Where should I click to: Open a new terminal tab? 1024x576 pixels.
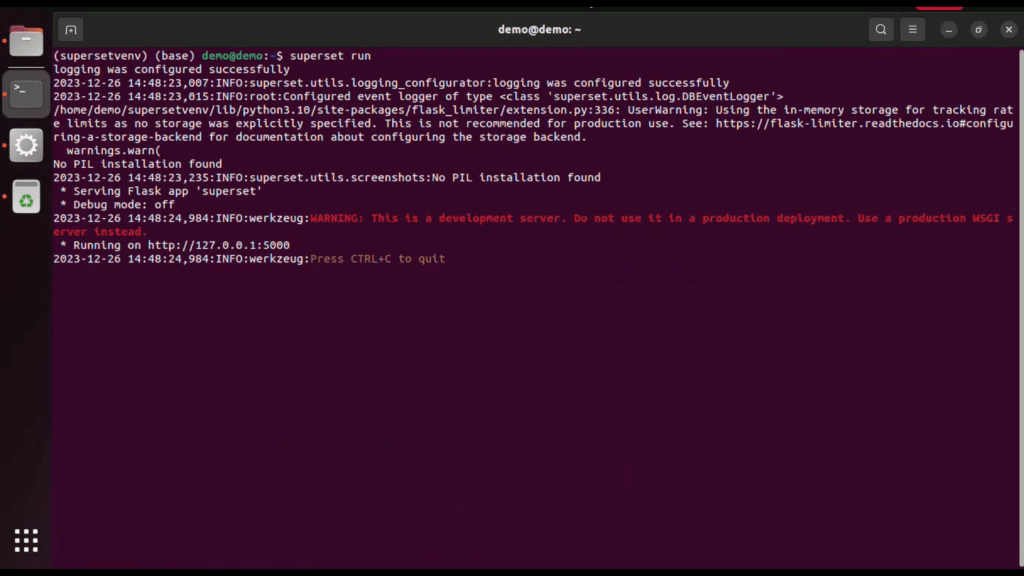(x=70, y=29)
